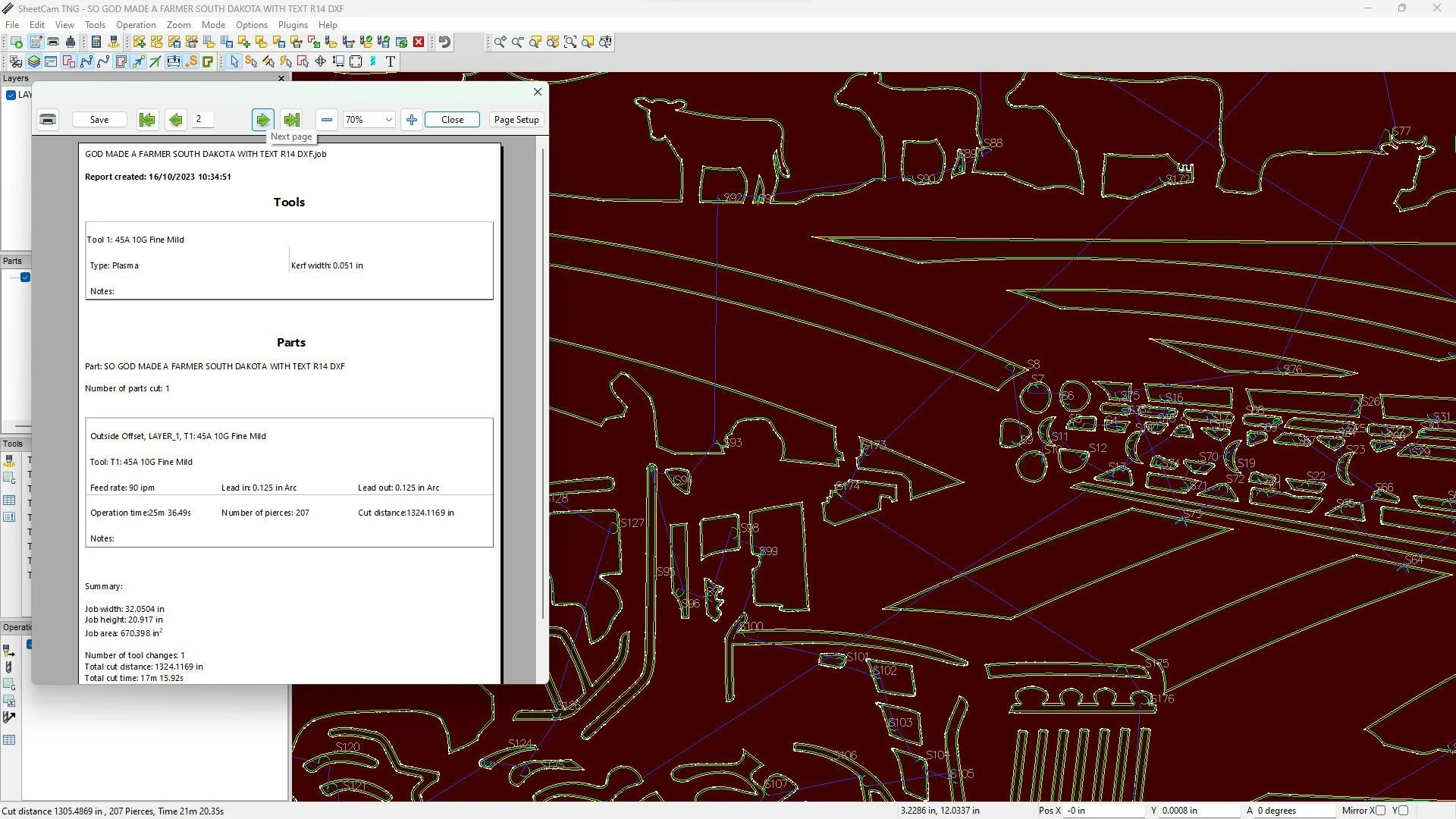This screenshot has height=819, width=1456.
Task: Go to previous report page
Action: click(x=176, y=120)
